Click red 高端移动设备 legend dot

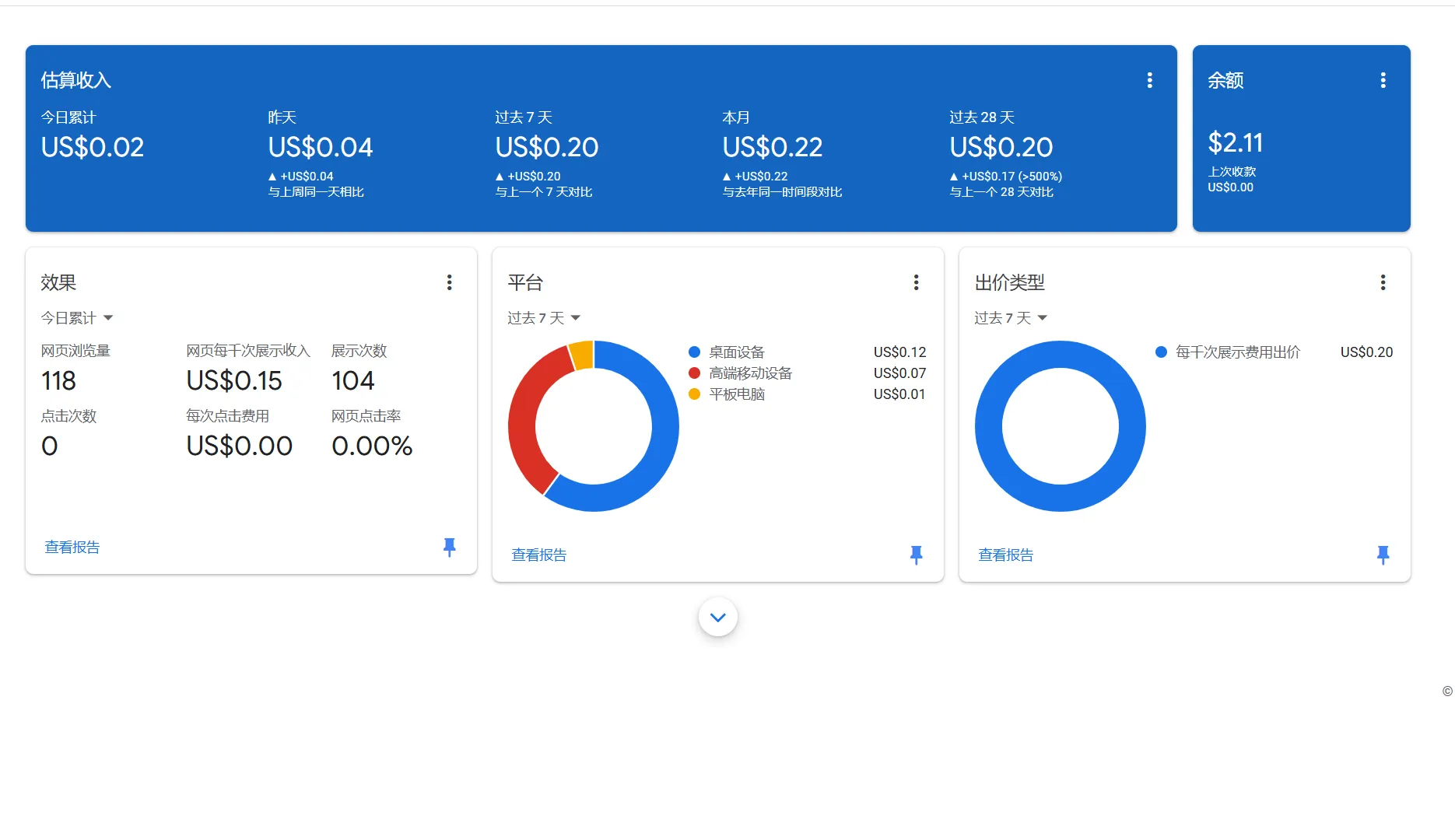(x=694, y=373)
